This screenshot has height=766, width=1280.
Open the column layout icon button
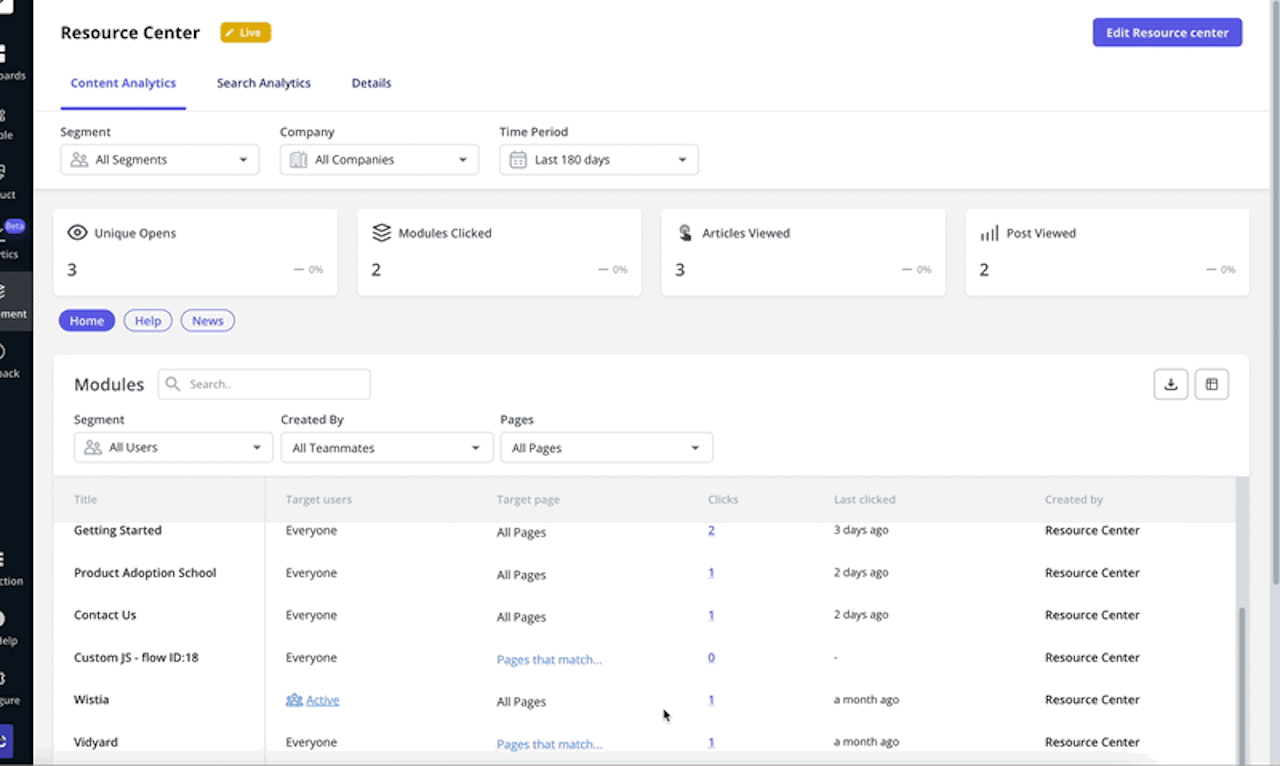coord(1211,384)
